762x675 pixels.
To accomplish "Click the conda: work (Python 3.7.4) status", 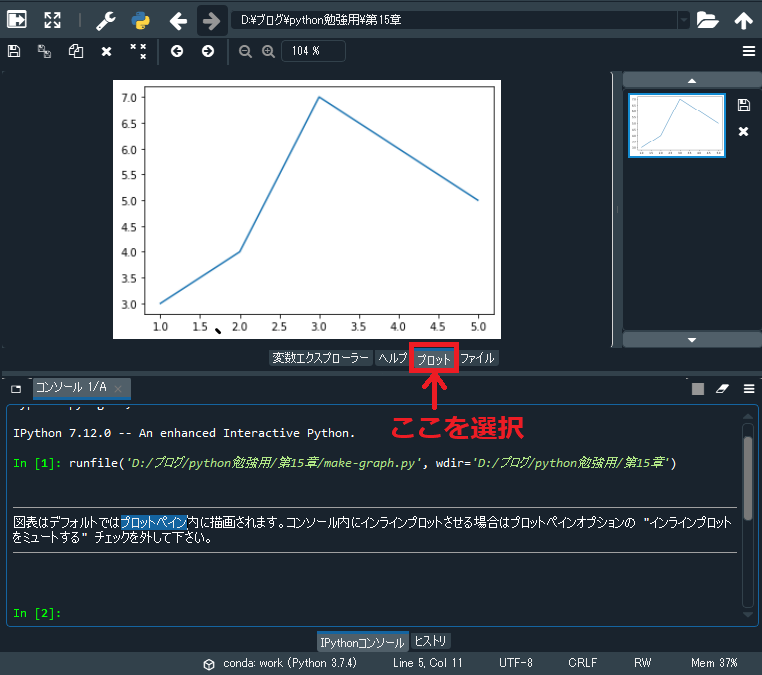I will pyautogui.click(x=280, y=663).
